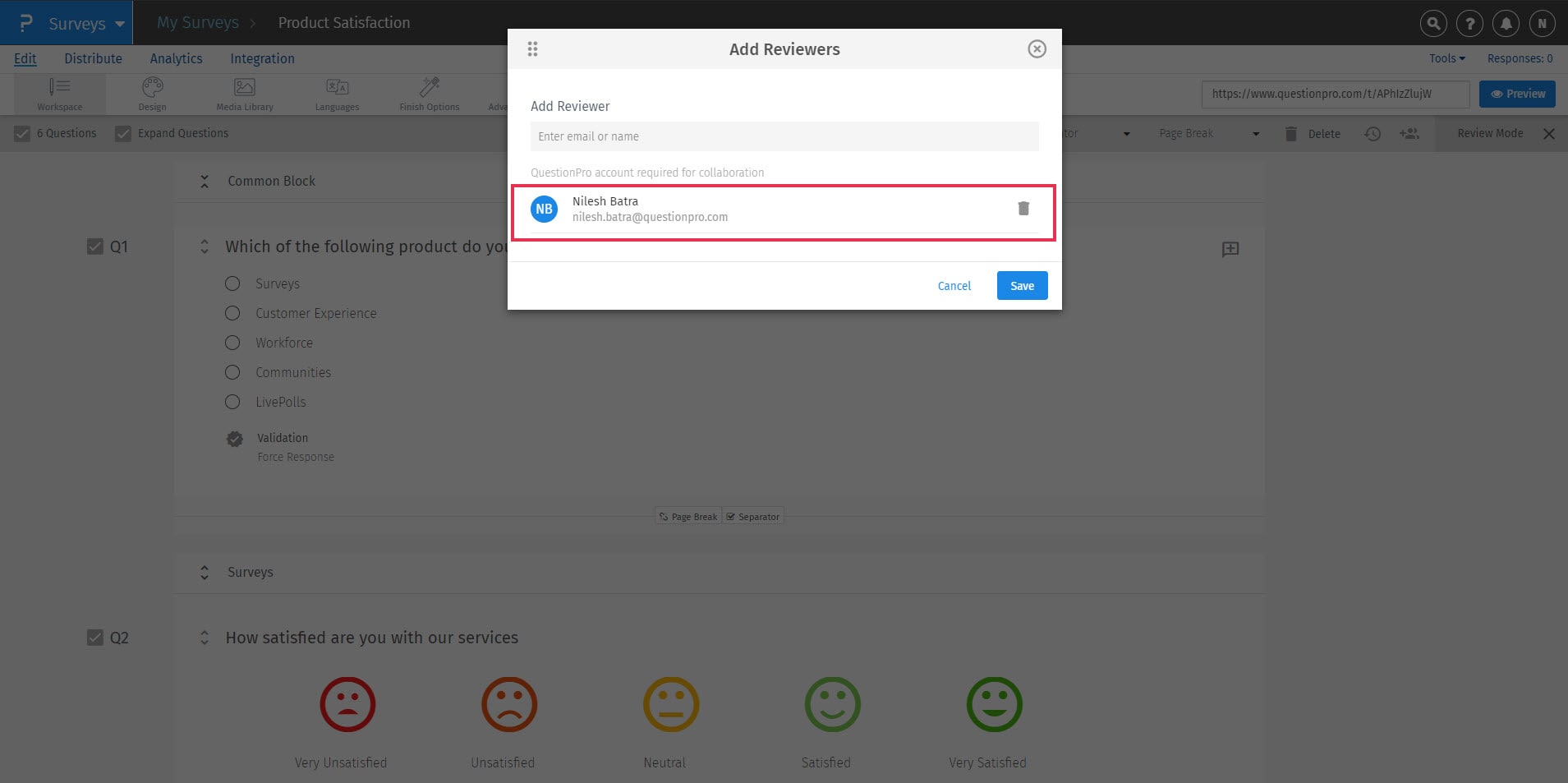Delete reviewer Nilesh Batra using trash icon
The height and width of the screenshot is (783, 1568).
[1023, 209]
